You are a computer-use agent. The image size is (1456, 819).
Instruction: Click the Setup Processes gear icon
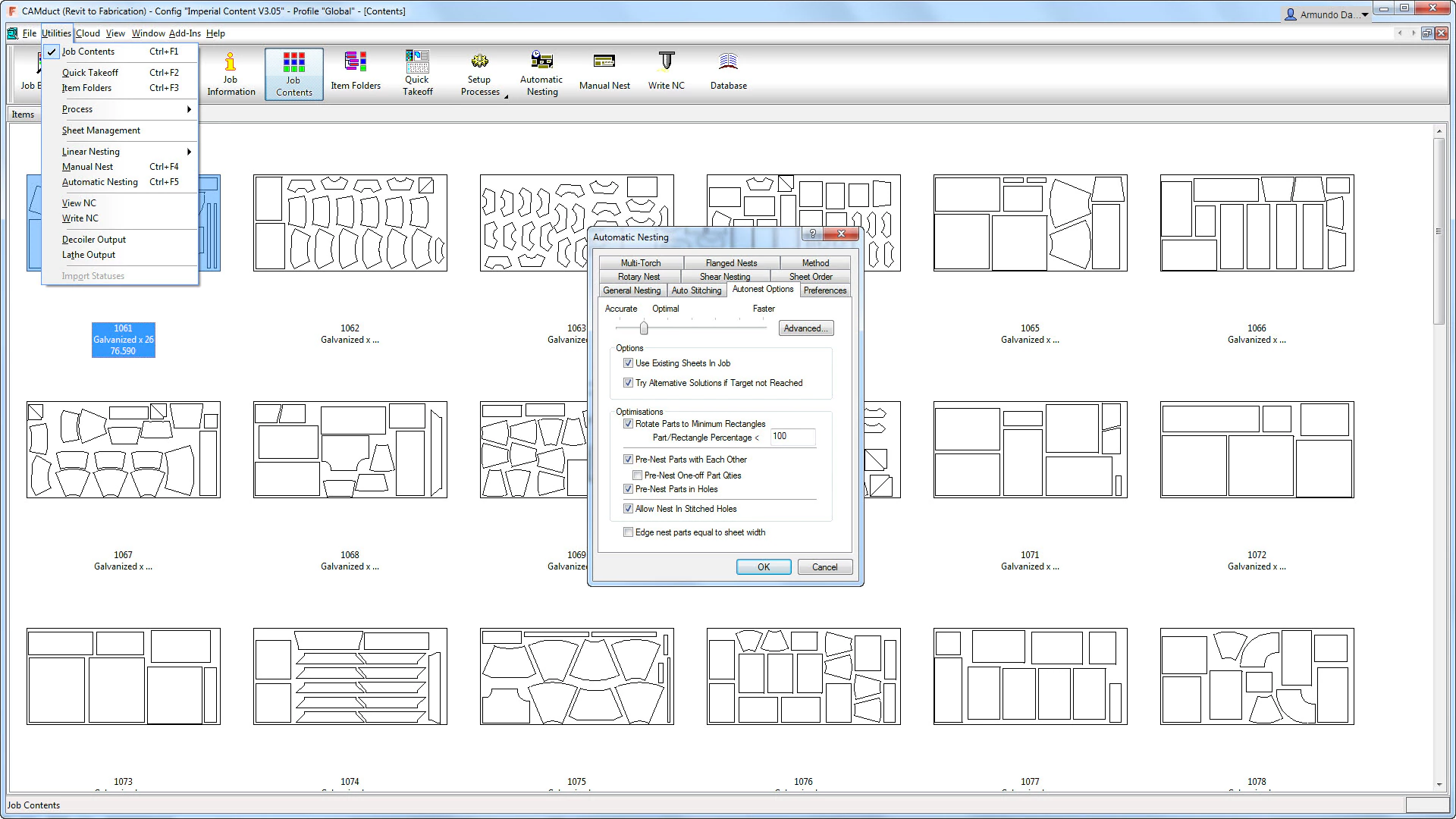click(x=479, y=62)
